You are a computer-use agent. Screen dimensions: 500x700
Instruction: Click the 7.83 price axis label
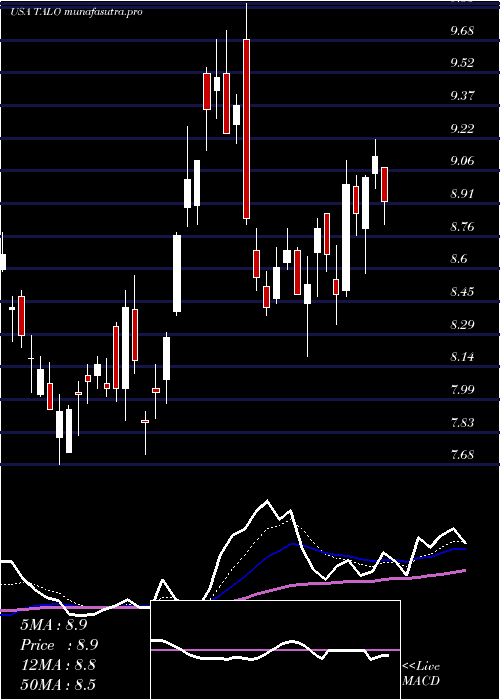tap(462, 422)
